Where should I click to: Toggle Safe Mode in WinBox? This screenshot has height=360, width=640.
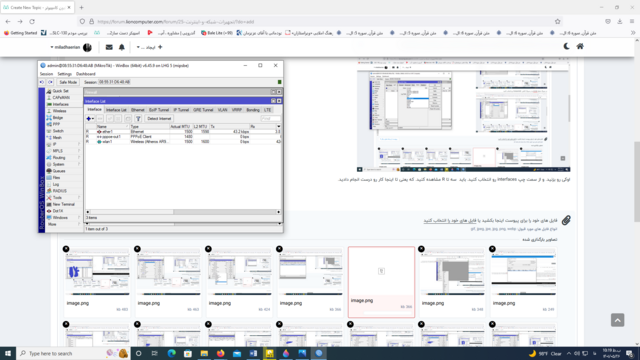pyautogui.click(x=68, y=82)
